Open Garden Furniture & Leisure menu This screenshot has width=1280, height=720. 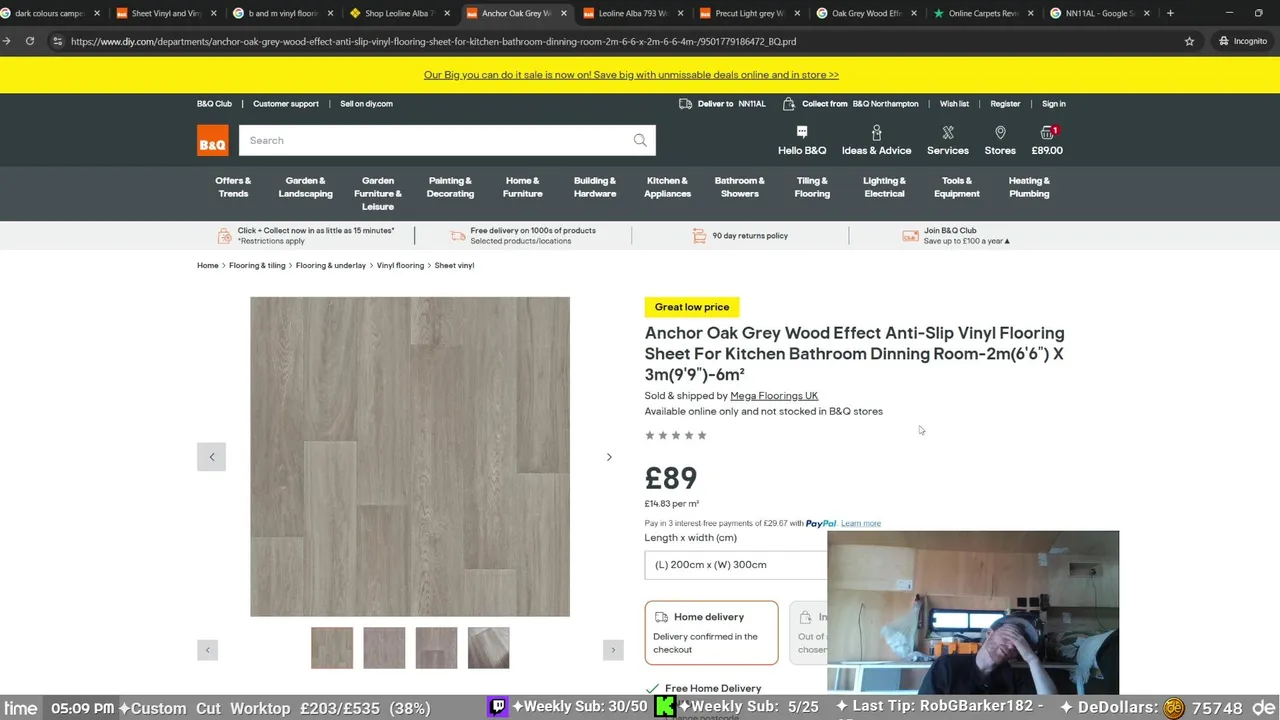(x=378, y=193)
